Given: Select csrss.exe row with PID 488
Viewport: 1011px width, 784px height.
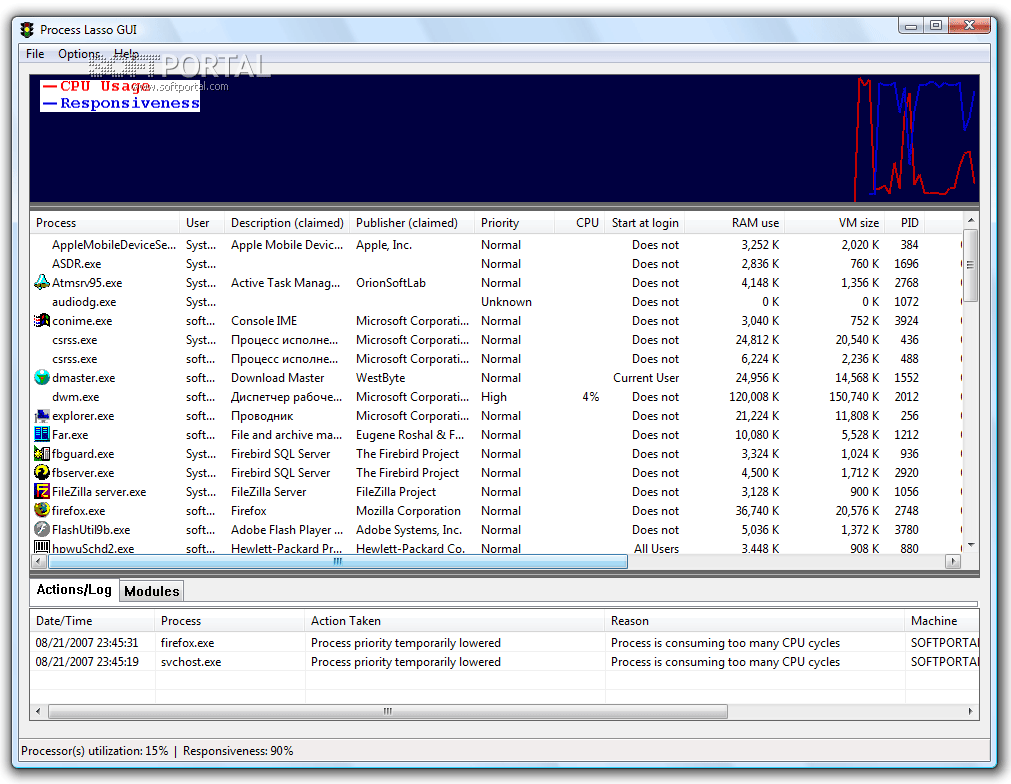Looking at the screenshot, I should click(496, 358).
